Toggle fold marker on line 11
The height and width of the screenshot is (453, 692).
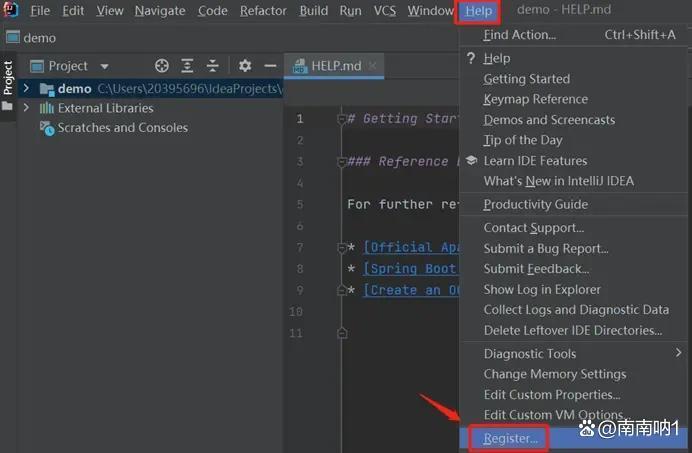click(x=342, y=333)
